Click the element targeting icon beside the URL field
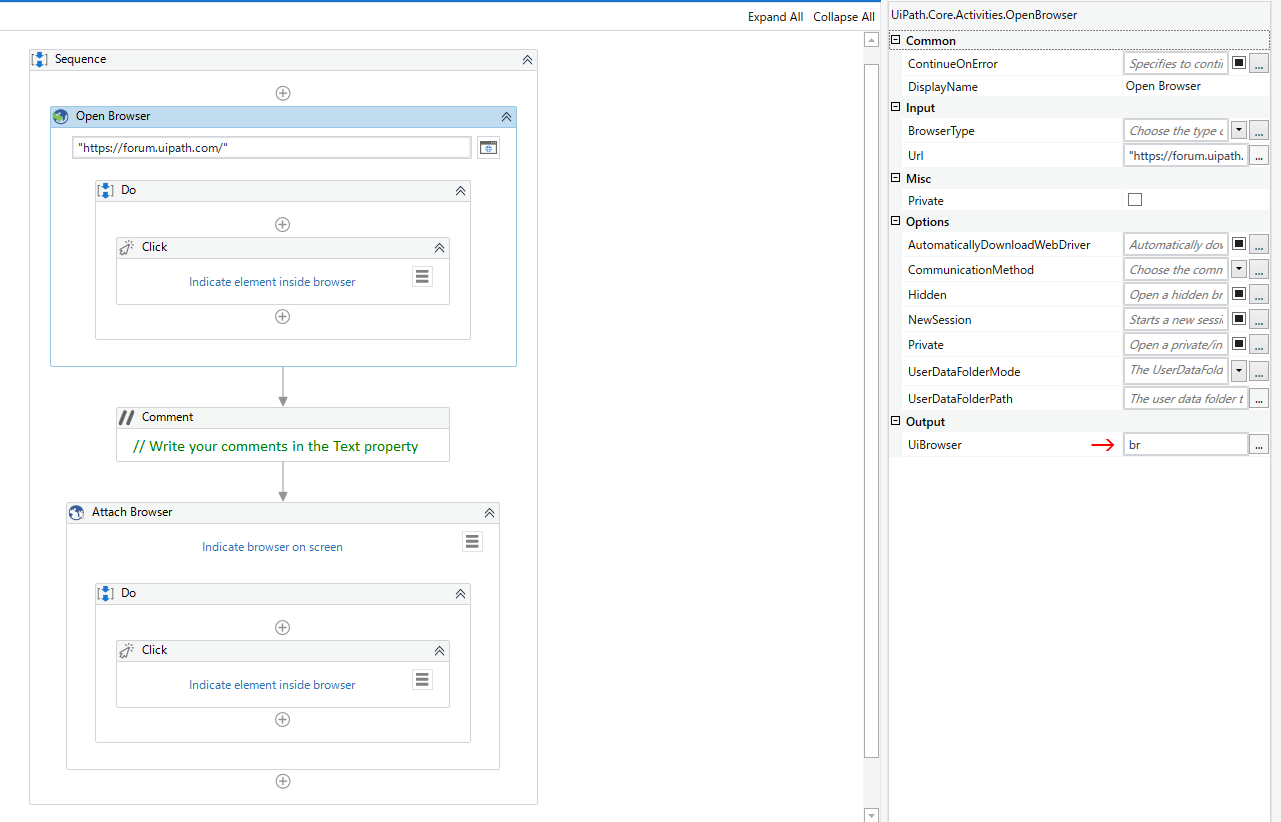Screen dimensions: 1281x822 tap(488, 147)
